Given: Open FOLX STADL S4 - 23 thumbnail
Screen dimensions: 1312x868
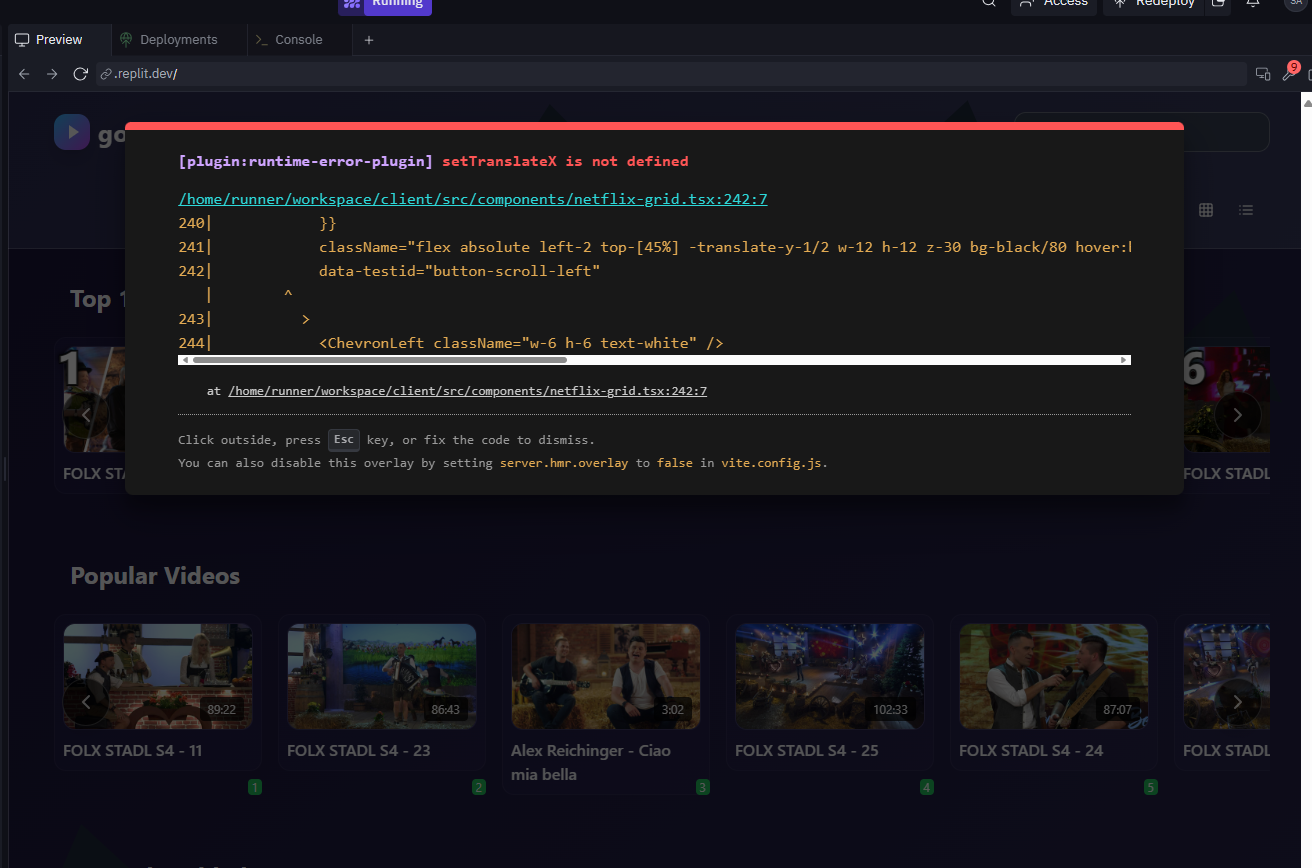Looking at the screenshot, I should (x=382, y=676).
